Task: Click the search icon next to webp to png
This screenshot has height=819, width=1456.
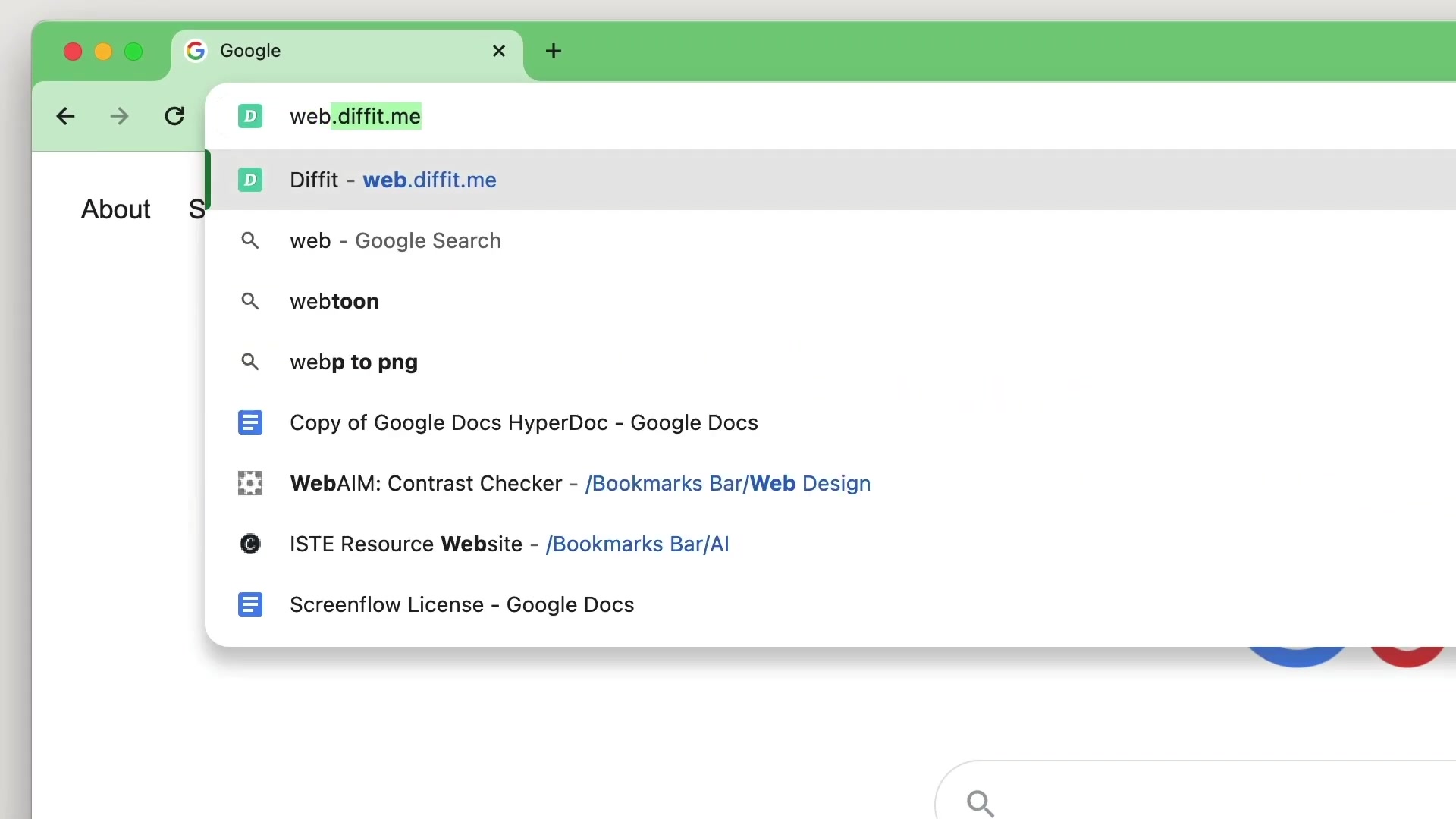Action: pos(250,362)
